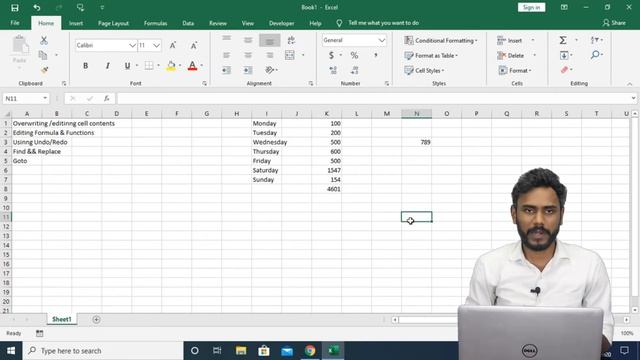Align text left
640x360 pixels.
227,55
